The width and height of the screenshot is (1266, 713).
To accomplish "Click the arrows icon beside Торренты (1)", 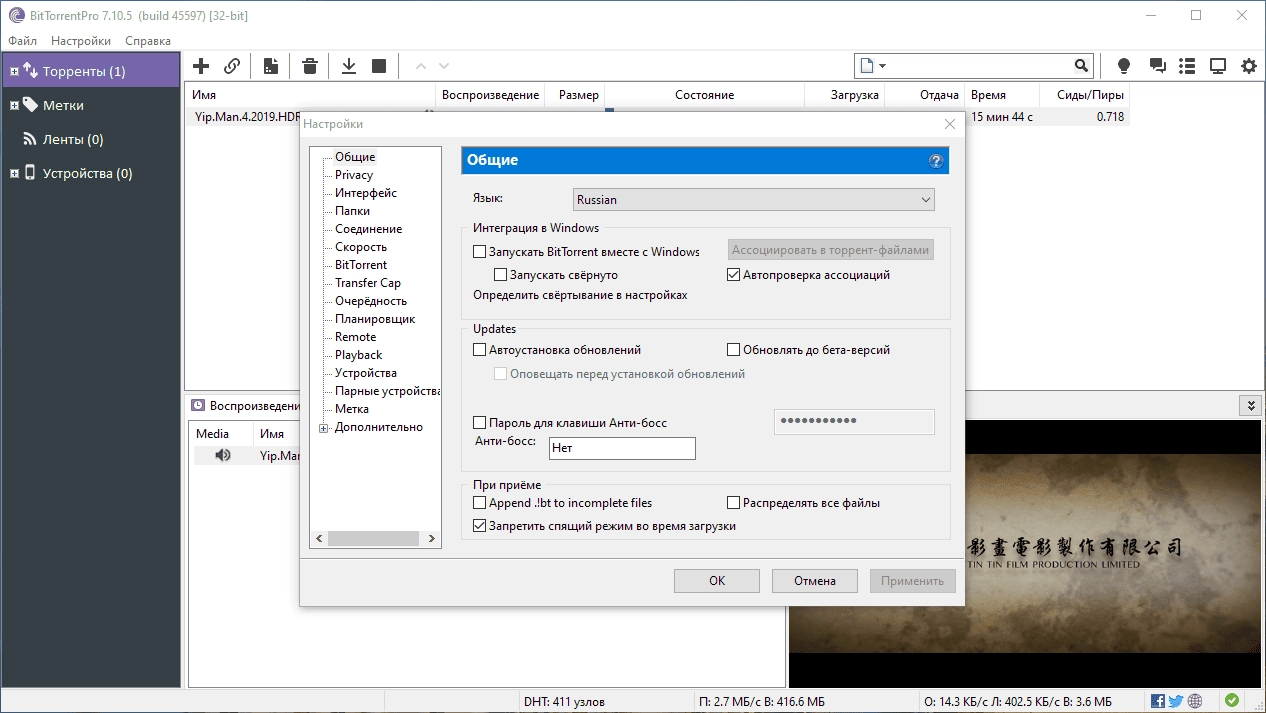I will 30,71.
